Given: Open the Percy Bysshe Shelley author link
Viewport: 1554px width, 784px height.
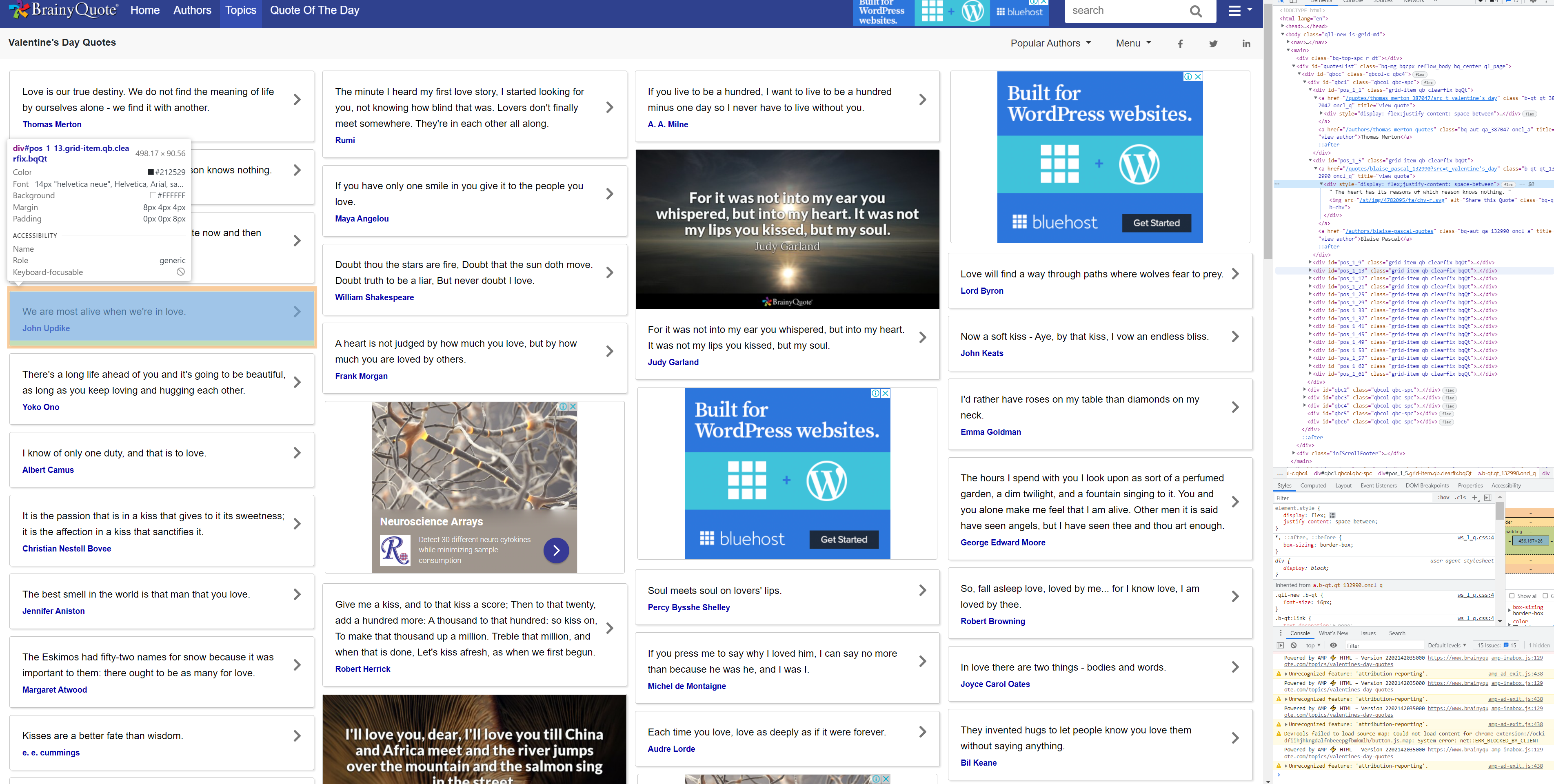Looking at the screenshot, I should pos(688,608).
